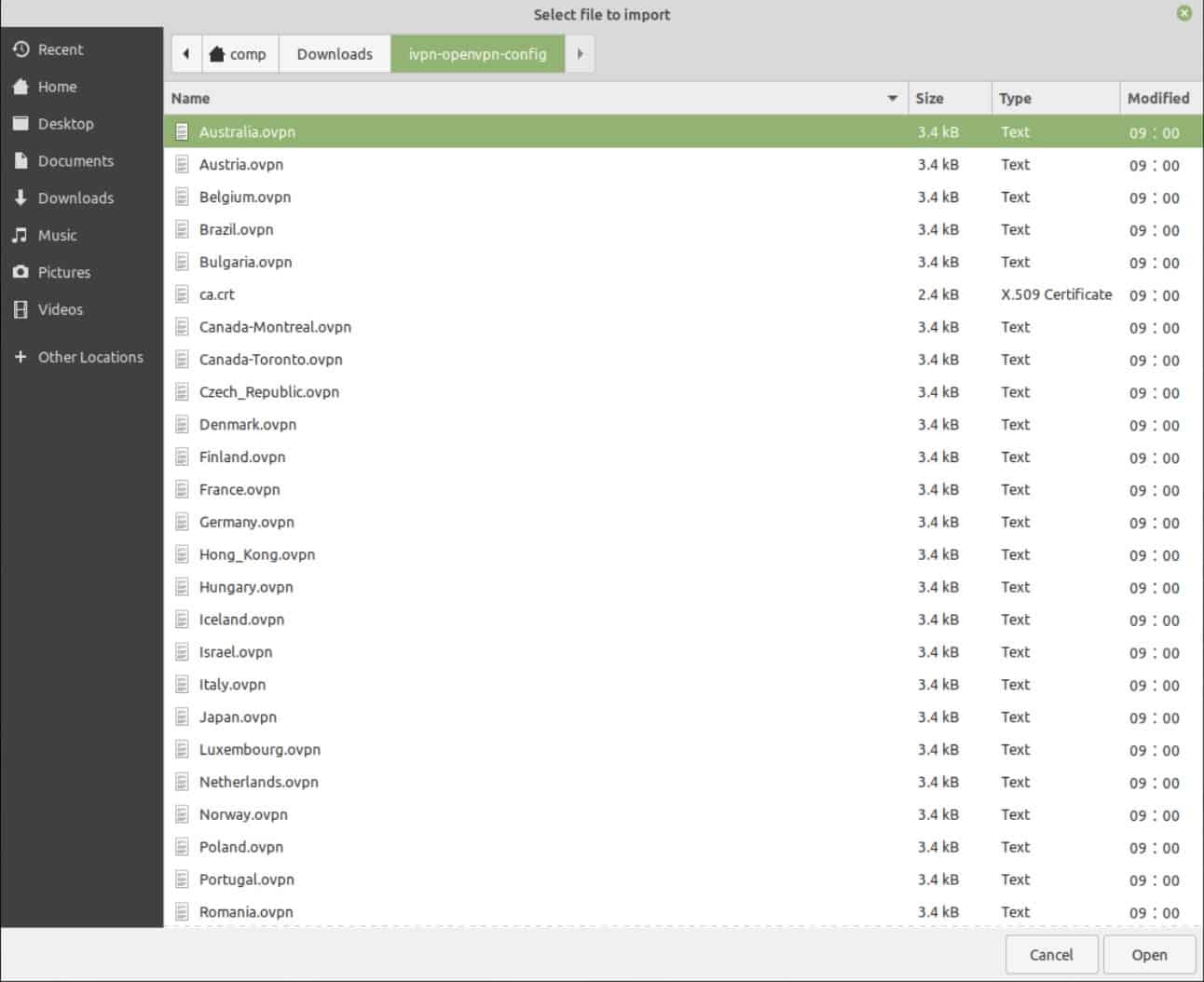The image size is (1204, 982).
Task: Go to the Home folder in the sidebar
Action: pos(81,87)
